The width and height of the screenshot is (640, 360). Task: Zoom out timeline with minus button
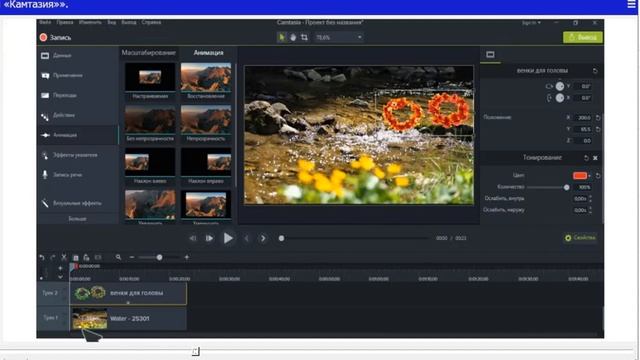pos(132,258)
